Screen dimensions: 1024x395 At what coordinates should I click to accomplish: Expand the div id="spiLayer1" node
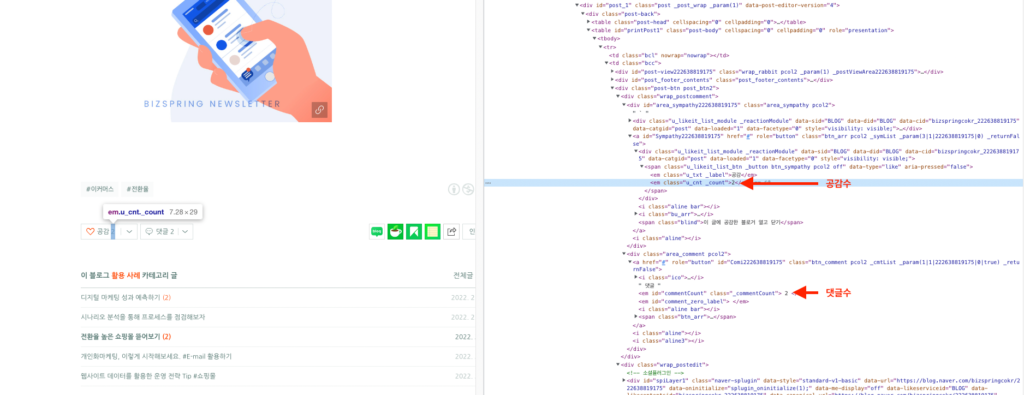(624, 380)
